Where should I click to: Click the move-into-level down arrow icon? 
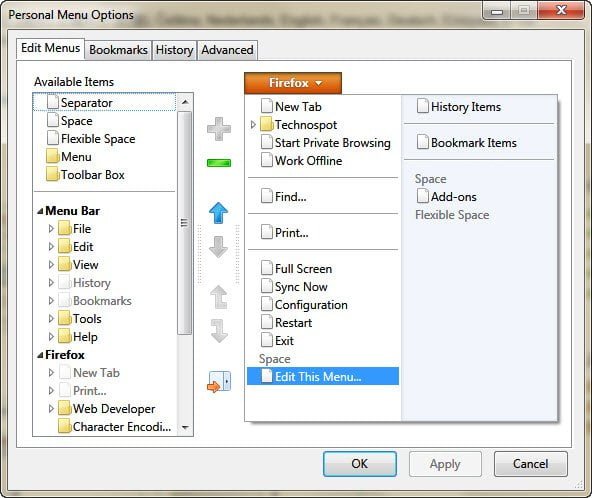[219, 331]
